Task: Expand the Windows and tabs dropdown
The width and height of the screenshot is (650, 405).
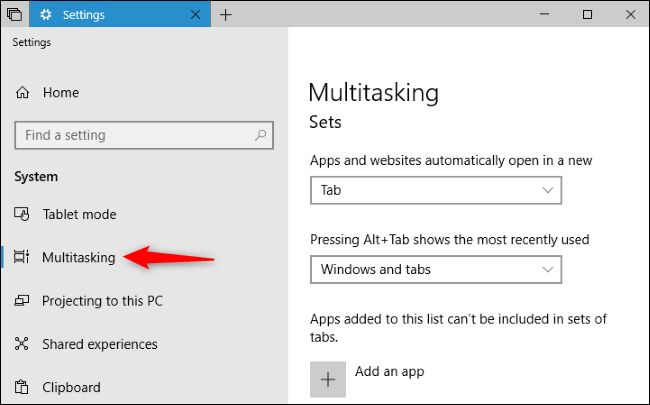Action: [435, 269]
